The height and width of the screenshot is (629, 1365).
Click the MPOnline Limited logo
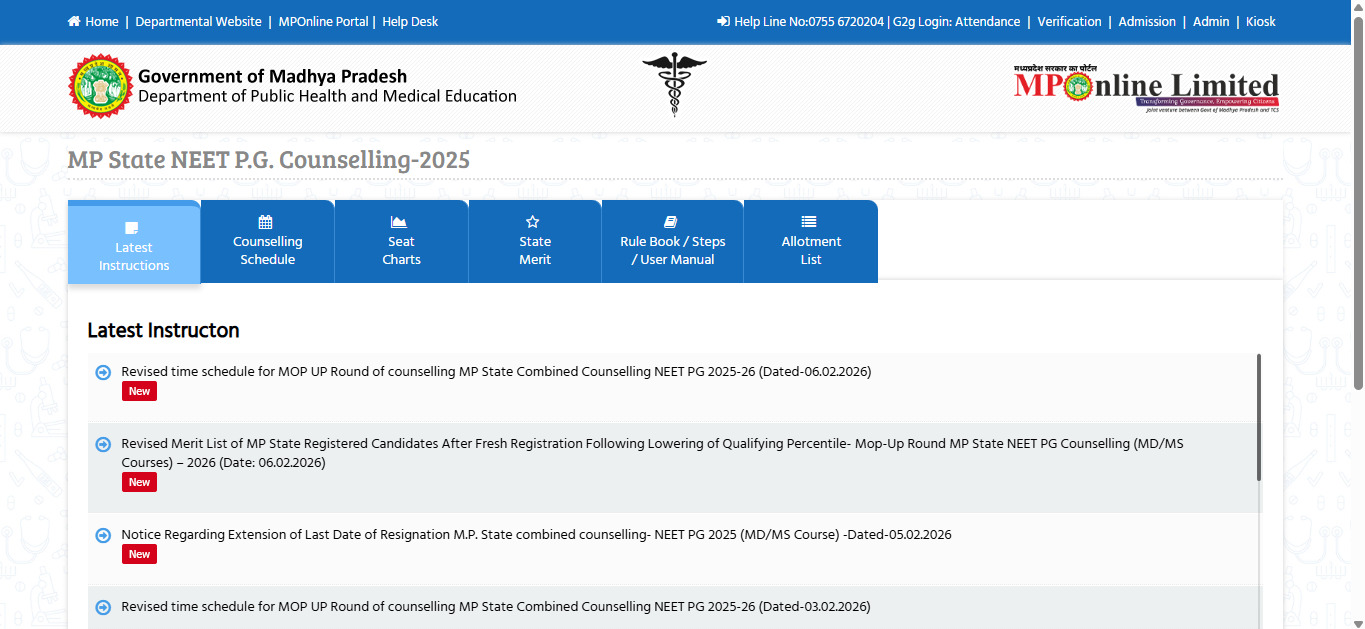point(1145,87)
